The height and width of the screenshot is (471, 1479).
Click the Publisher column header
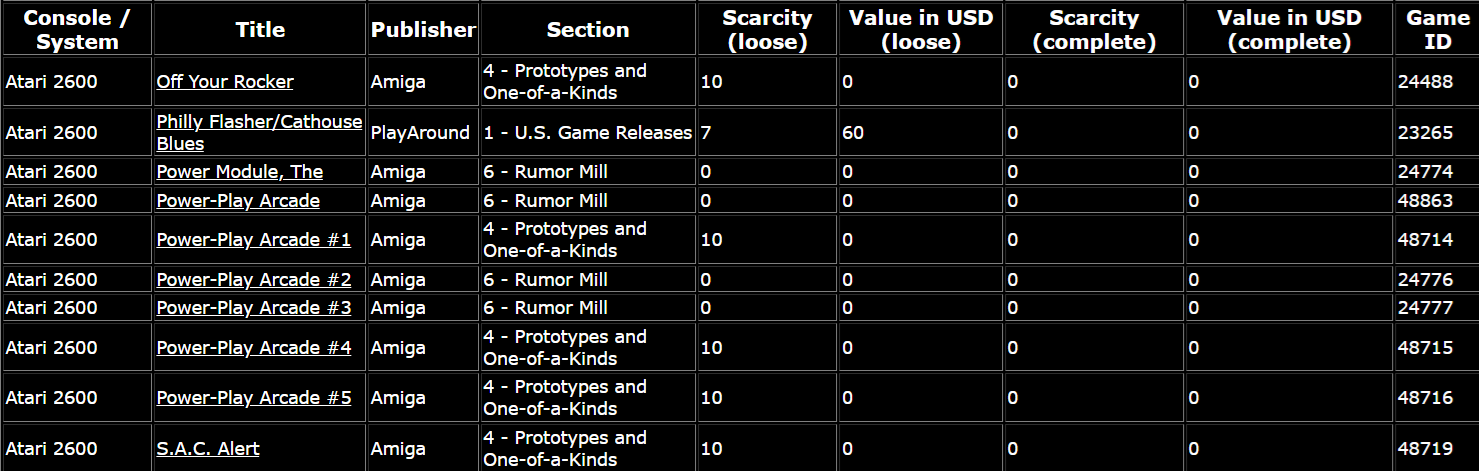tap(423, 30)
